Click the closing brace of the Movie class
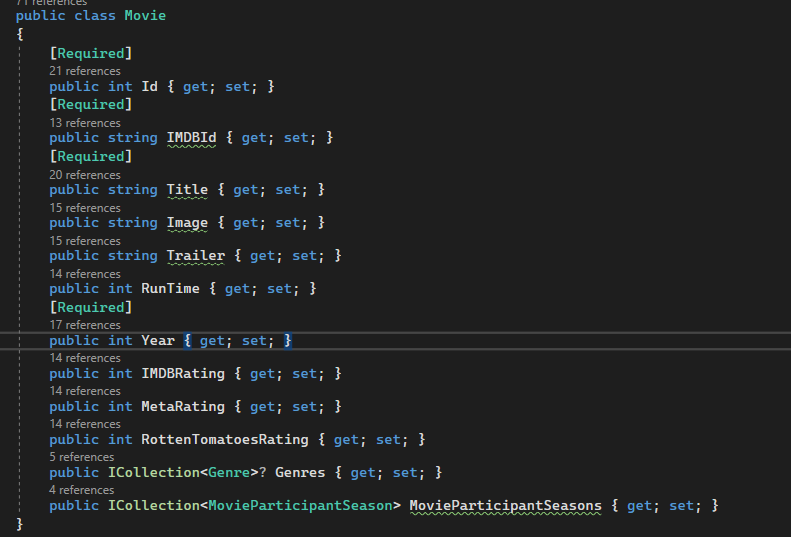Viewport: 791px width, 537px height. [x=20, y=524]
